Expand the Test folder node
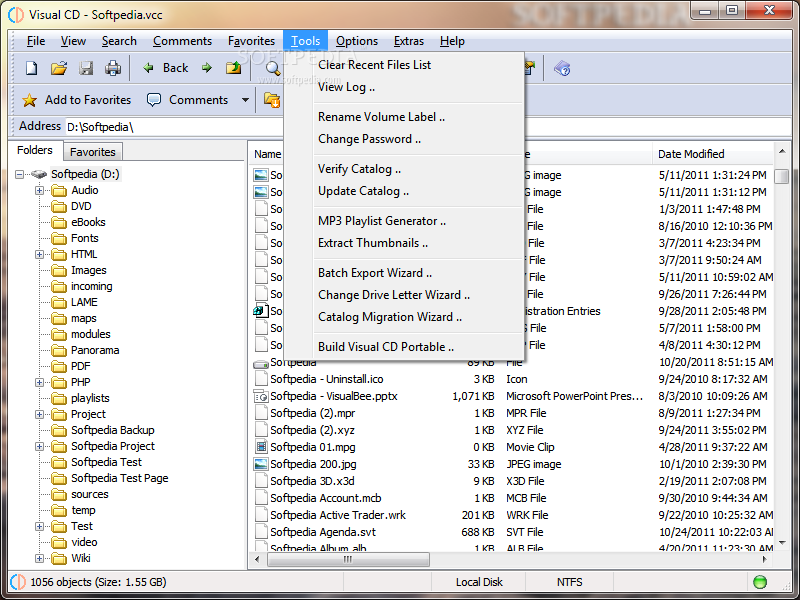This screenshot has width=800, height=600. click(x=39, y=526)
